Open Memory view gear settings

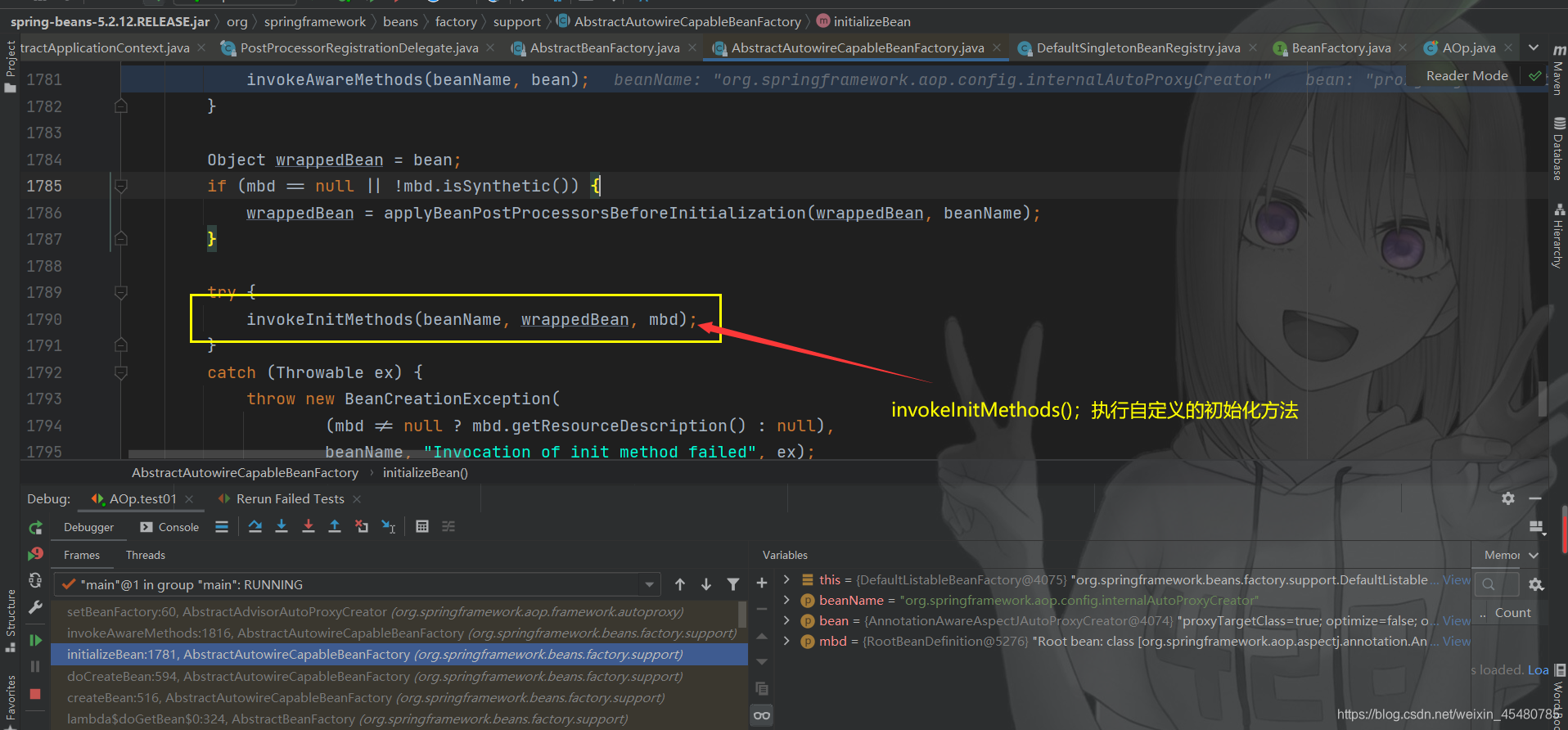pyautogui.click(x=1537, y=584)
